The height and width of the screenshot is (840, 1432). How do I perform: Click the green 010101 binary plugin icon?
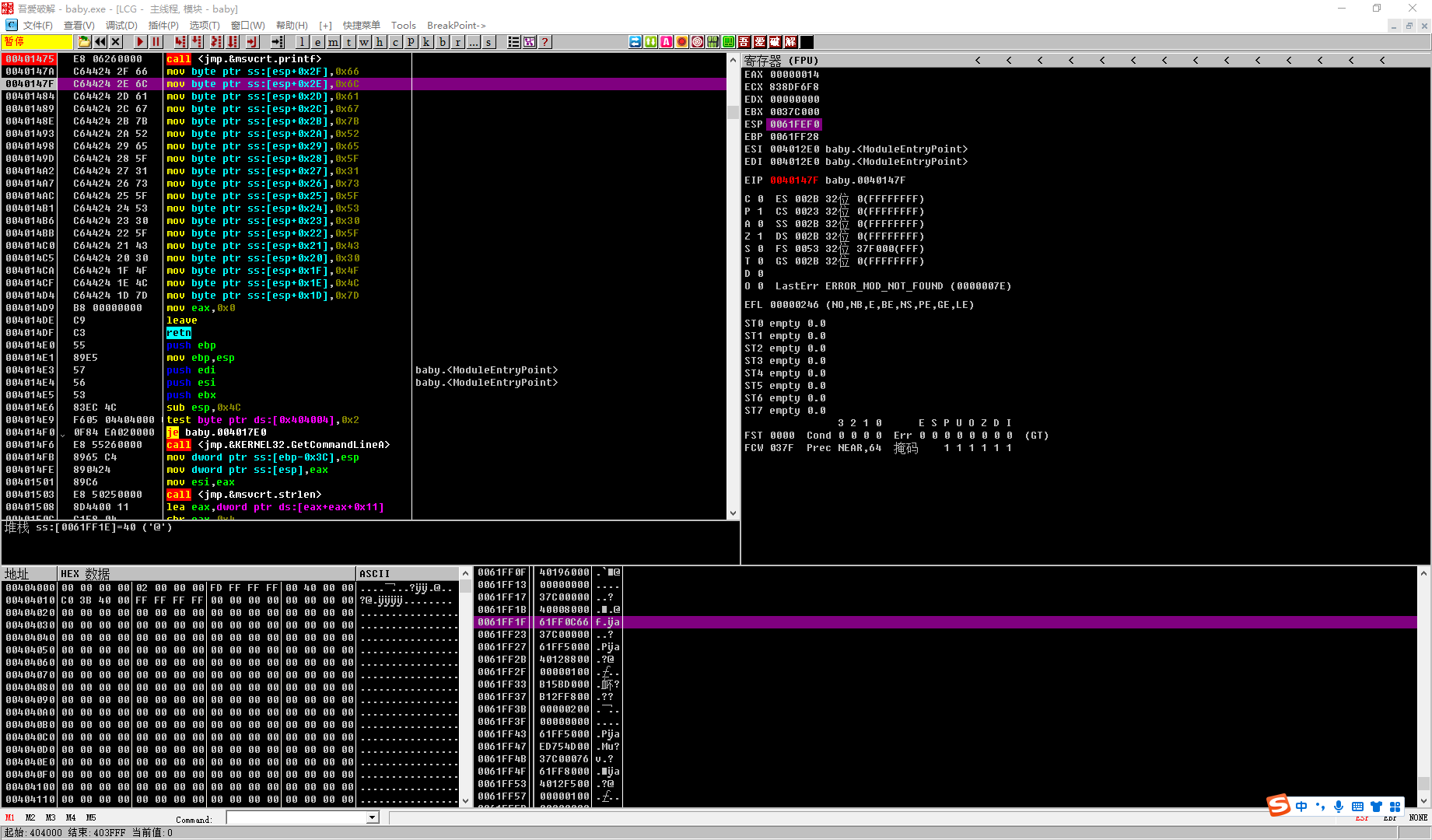pyautogui.click(x=712, y=42)
